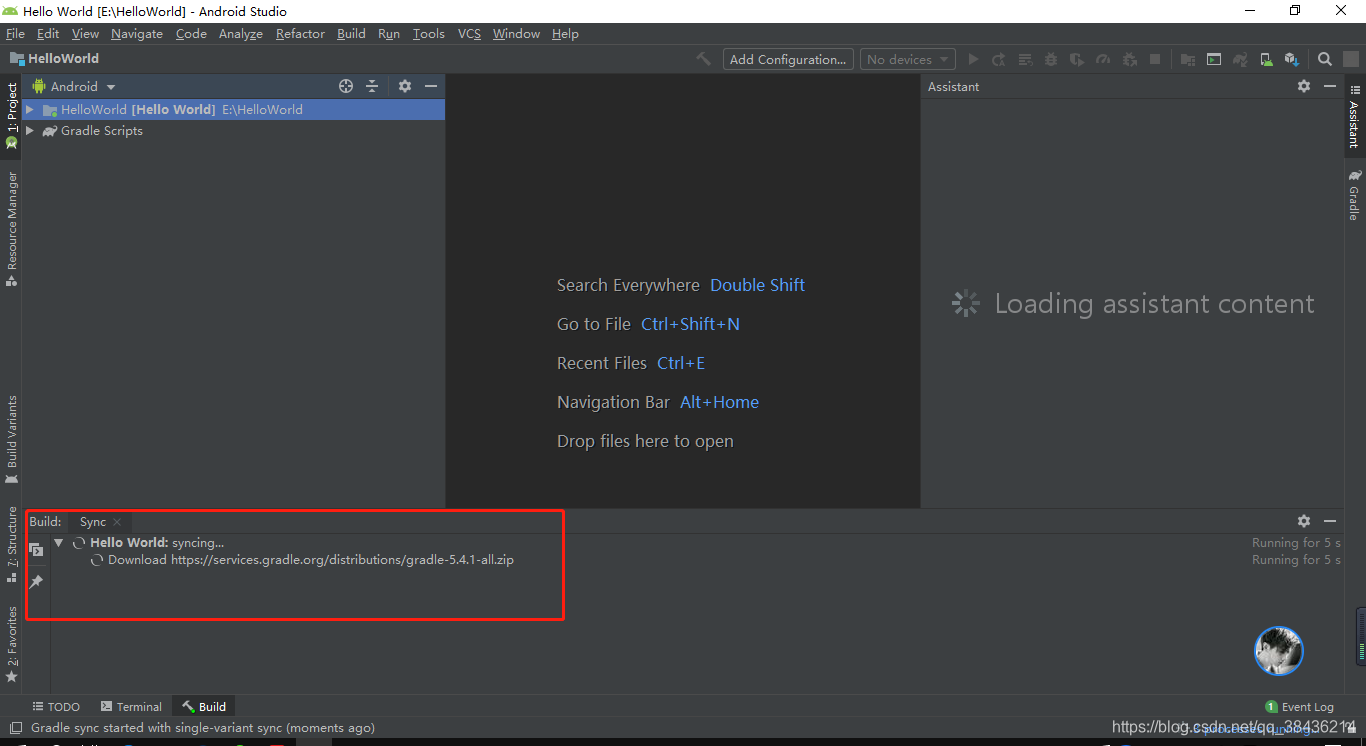Open the Tools menu
The image size is (1366, 746).
(x=429, y=33)
